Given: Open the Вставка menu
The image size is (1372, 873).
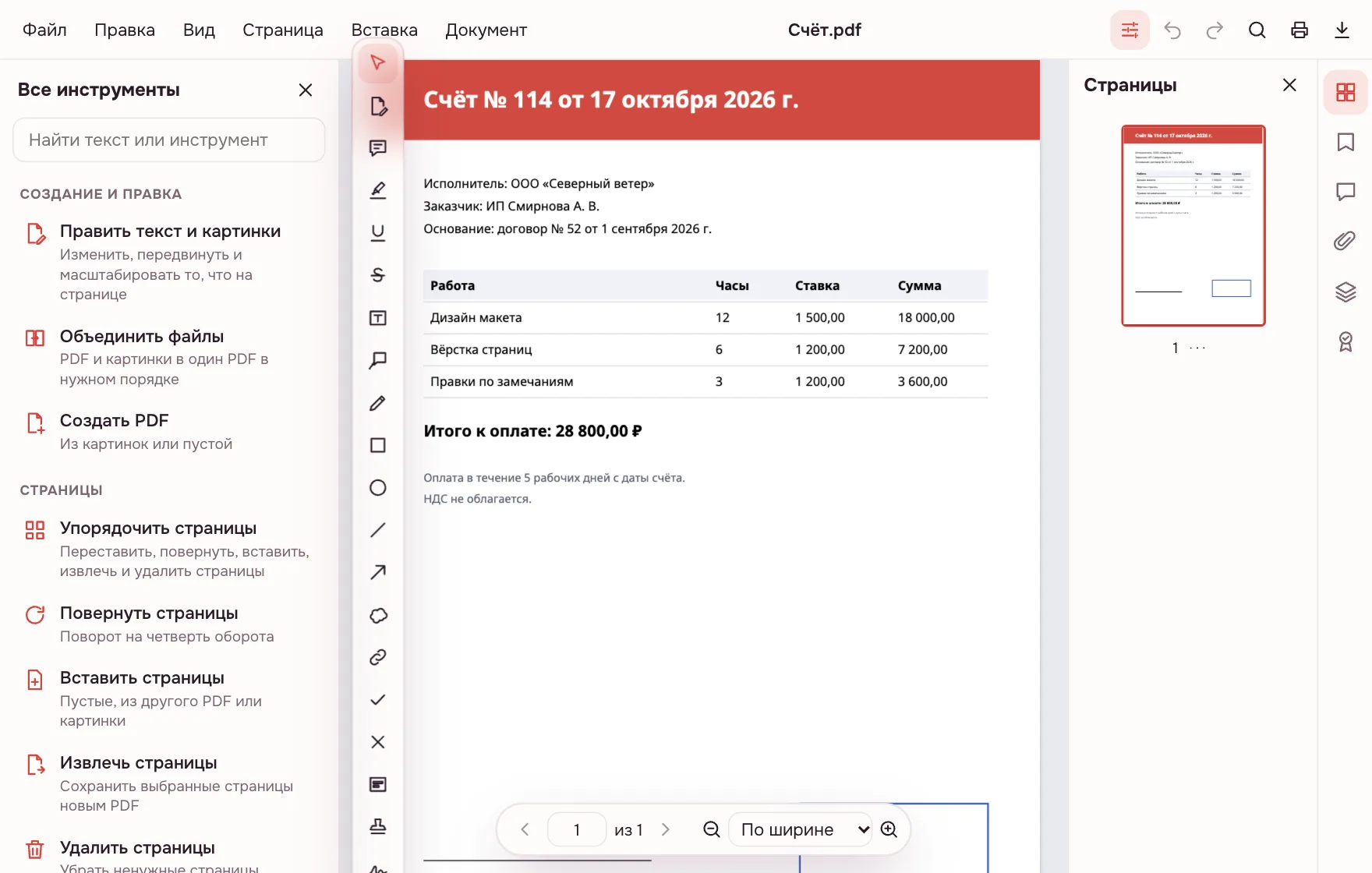Looking at the screenshot, I should [384, 30].
